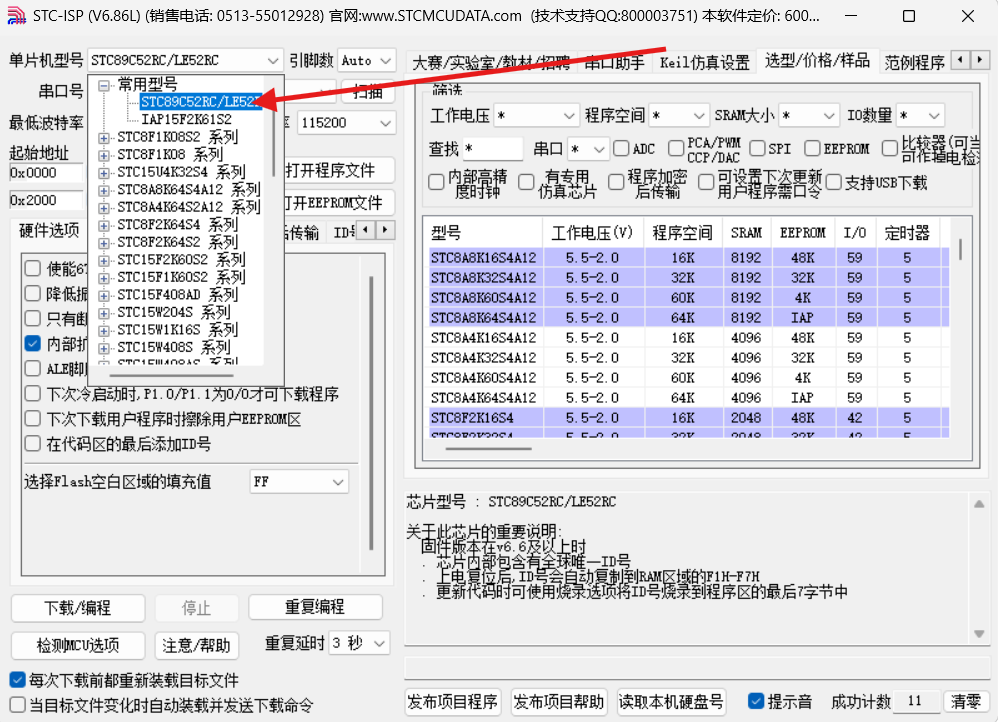Toggle 当目标文件变化时自动装载并发送下载命令 checkbox
The image size is (998, 722).
coord(18,705)
